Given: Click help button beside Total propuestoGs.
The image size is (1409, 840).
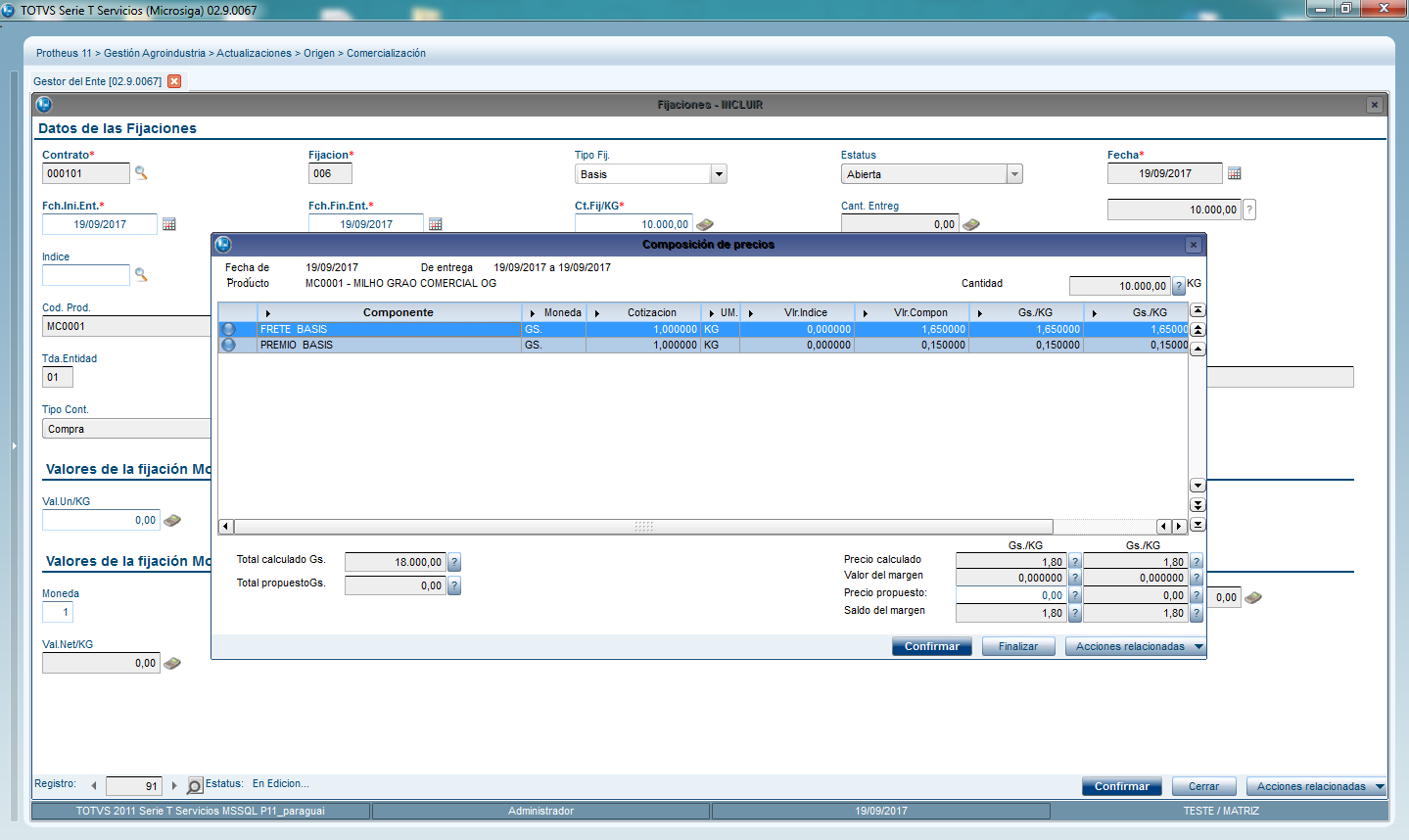Looking at the screenshot, I should click(x=454, y=585).
